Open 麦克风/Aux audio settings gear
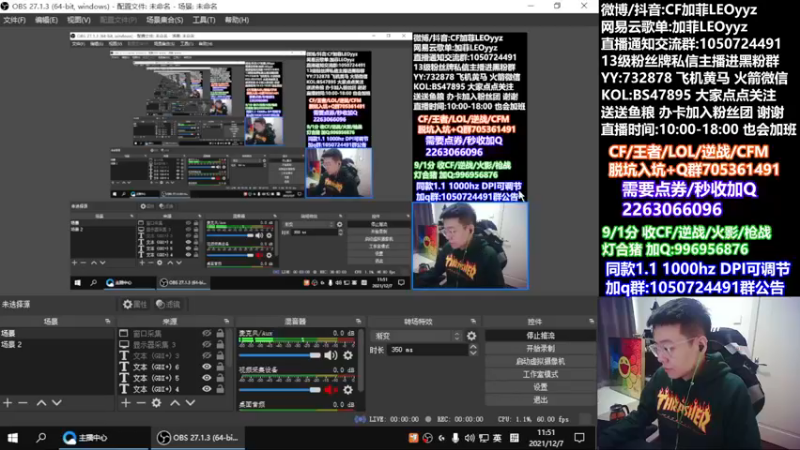800x450 pixels. pyautogui.click(x=348, y=355)
